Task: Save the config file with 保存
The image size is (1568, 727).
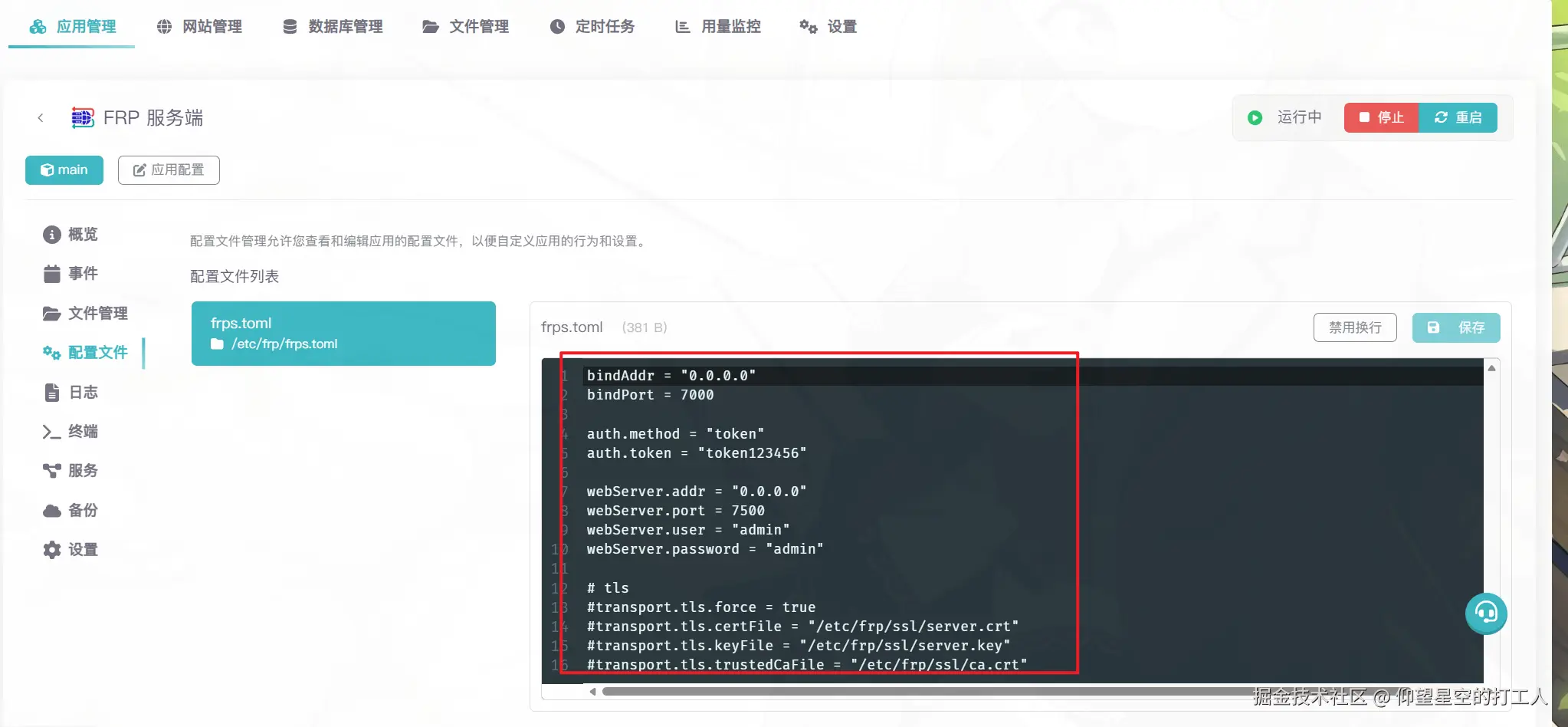Action: point(1456,327)
